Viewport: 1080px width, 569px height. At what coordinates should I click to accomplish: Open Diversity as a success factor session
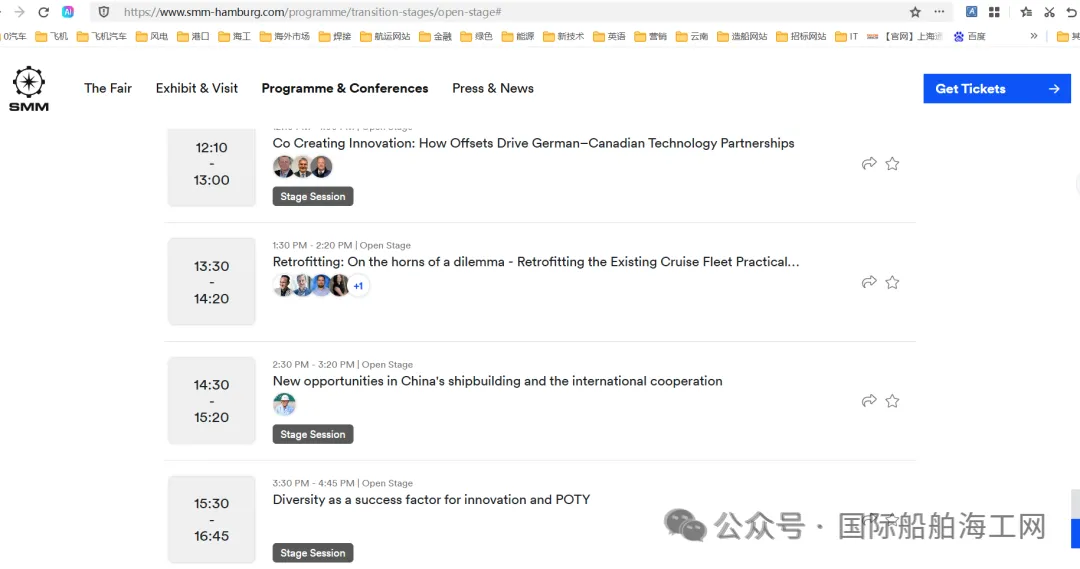[431, 499]
